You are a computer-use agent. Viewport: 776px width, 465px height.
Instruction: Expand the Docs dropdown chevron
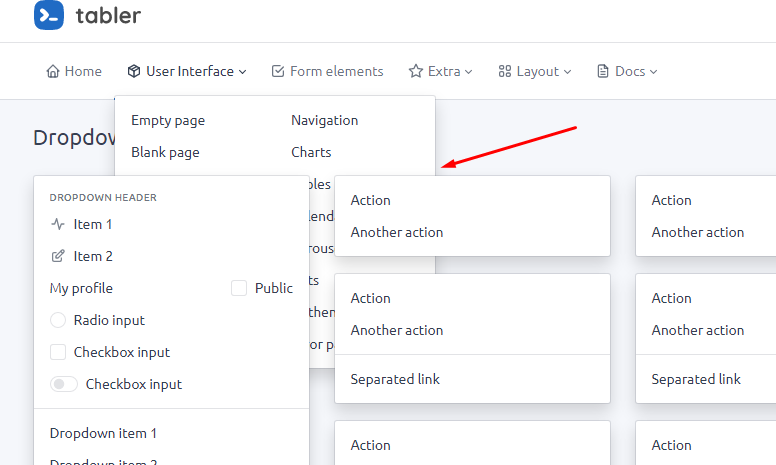[653, 72]
